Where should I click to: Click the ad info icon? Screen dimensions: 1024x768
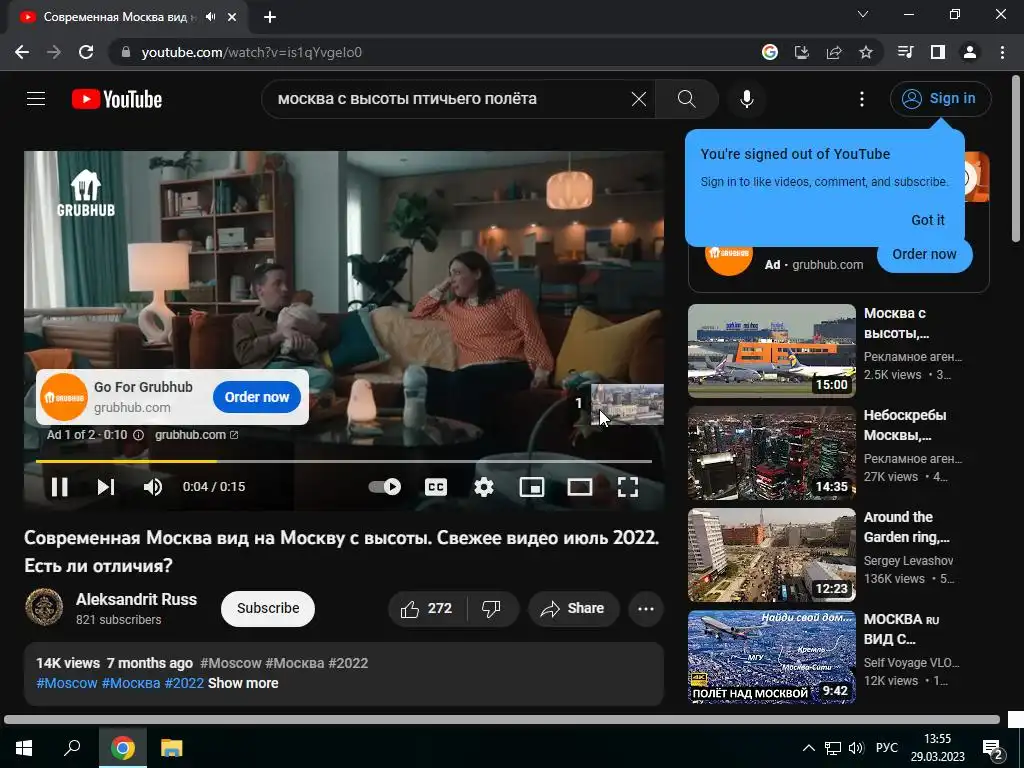[x=138, y=435]
